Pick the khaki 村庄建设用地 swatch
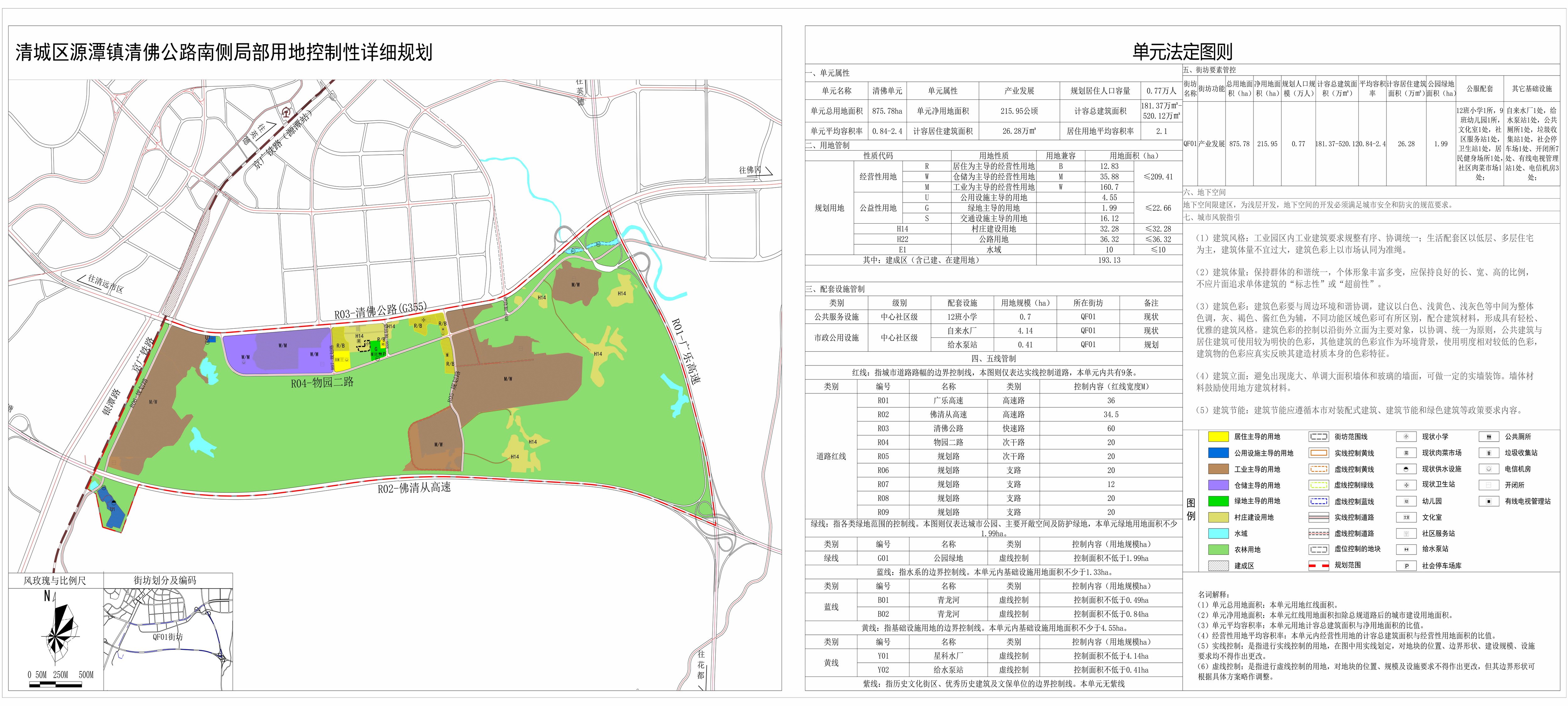Image resolution: width=1568 pixels, height=706 pixels. pos(1218,517)
